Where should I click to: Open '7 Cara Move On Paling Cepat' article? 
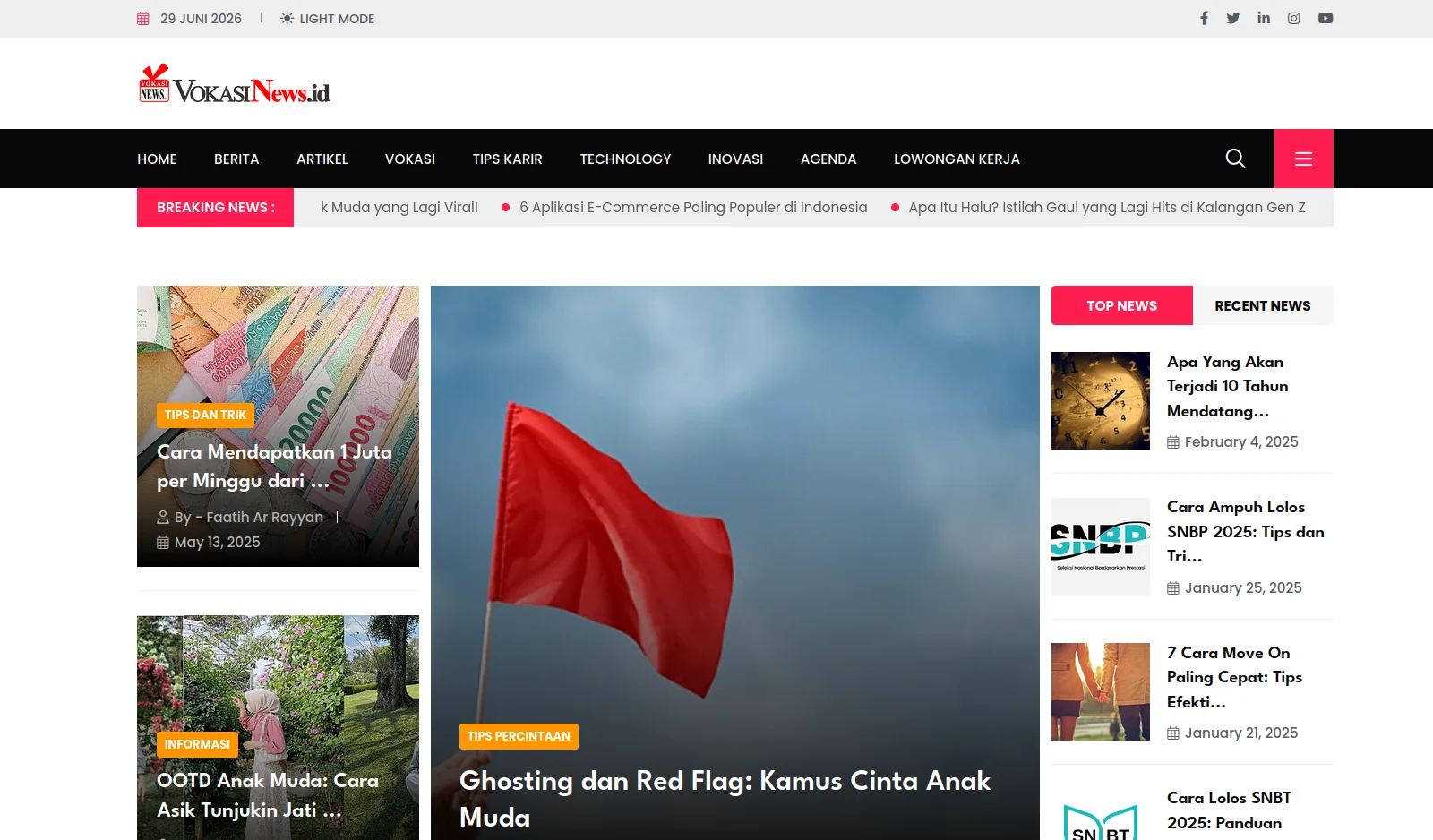pyautogui.click(x=1234, y=677)
